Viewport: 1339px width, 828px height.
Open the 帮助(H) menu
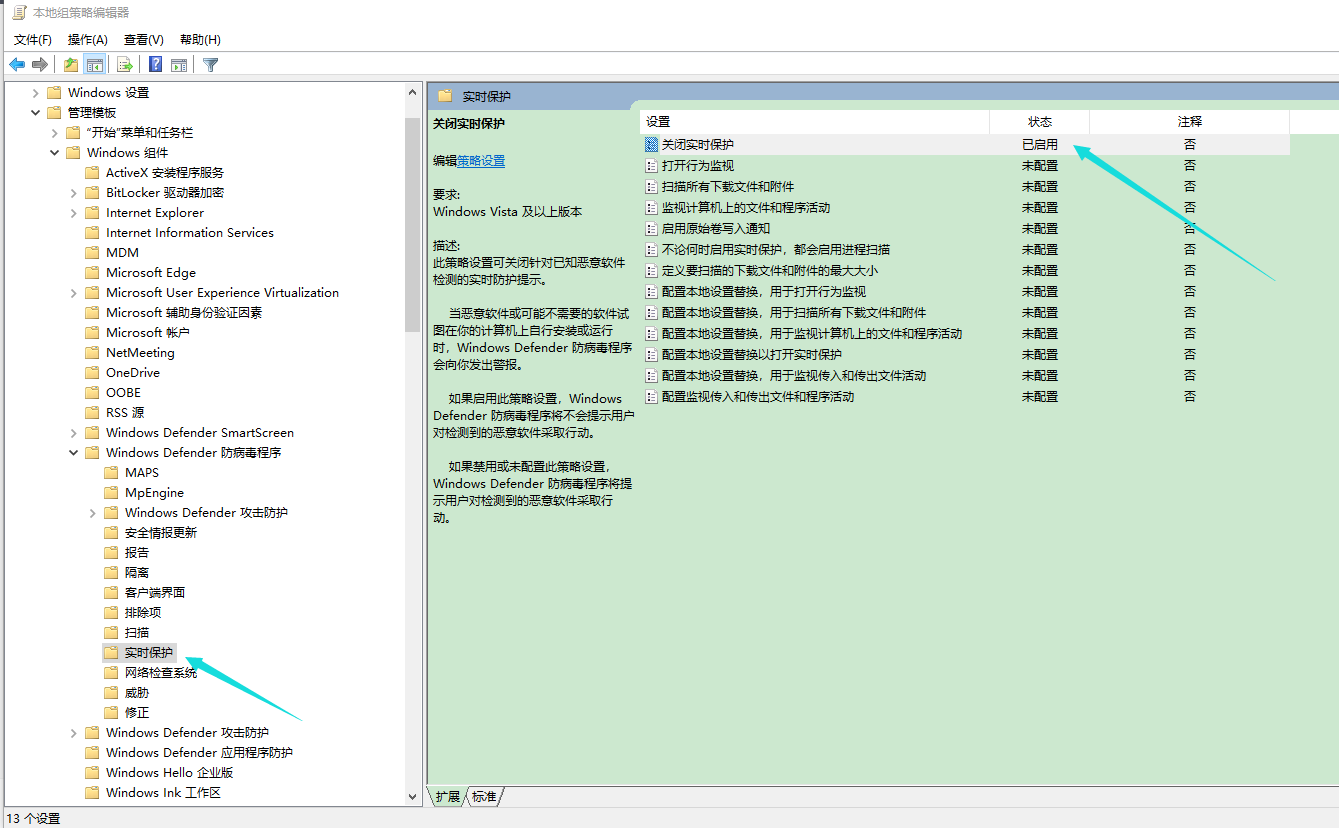(x=200, y=40)
